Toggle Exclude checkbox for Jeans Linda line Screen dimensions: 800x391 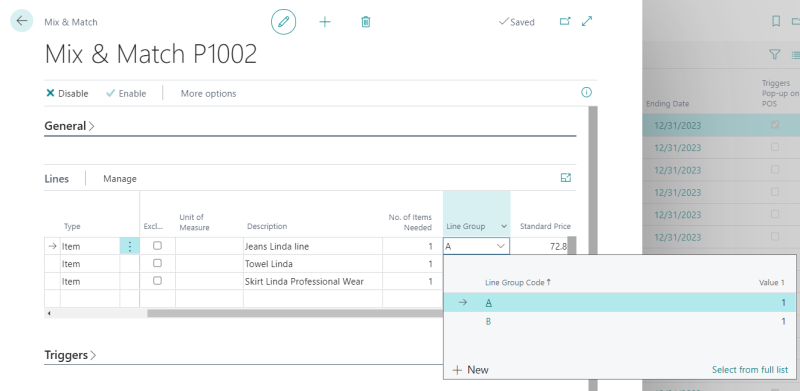(157, 246)
